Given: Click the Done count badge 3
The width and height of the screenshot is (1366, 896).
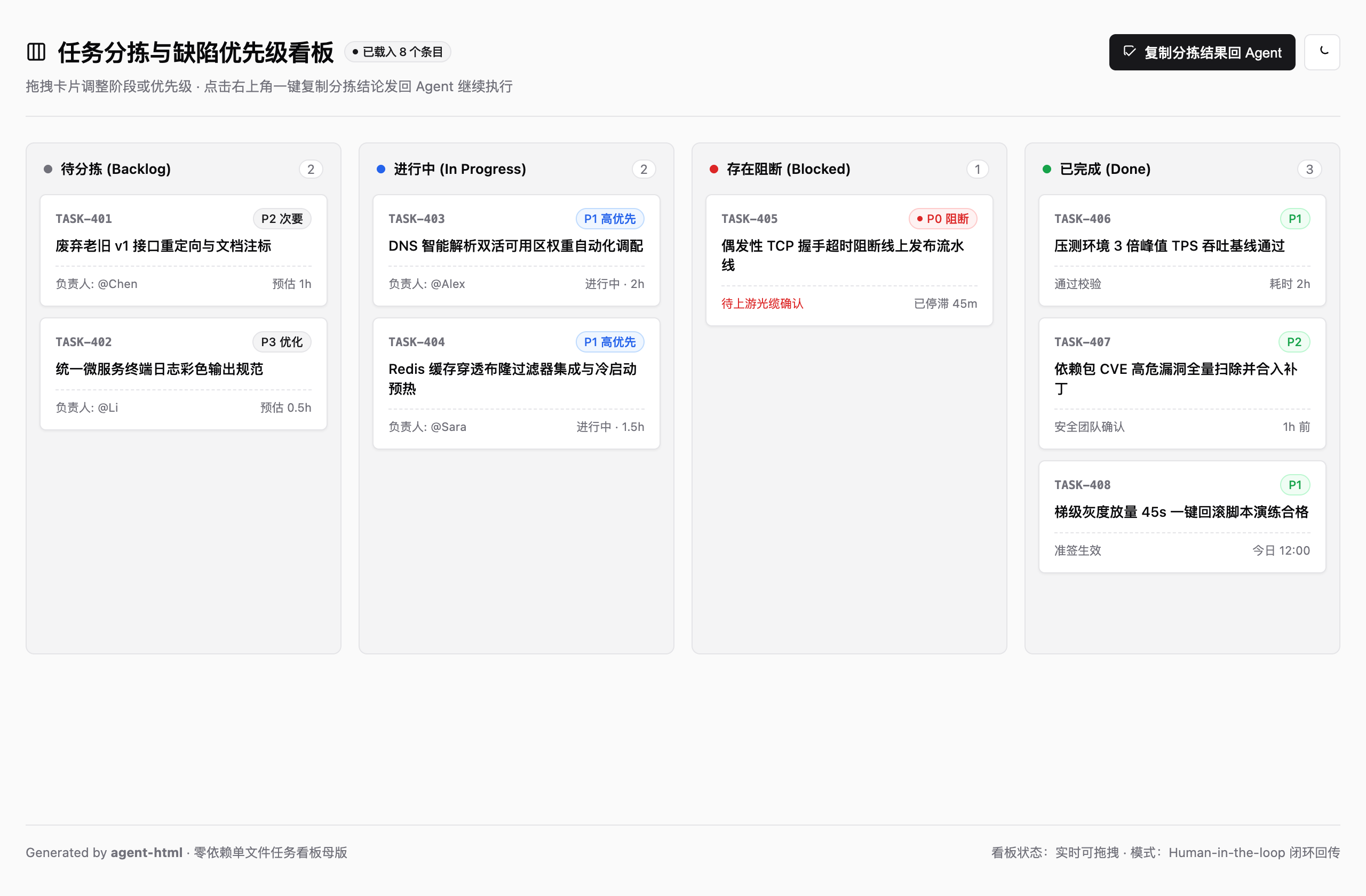Looking at the screenshot, I should [x=1310, y=169].
